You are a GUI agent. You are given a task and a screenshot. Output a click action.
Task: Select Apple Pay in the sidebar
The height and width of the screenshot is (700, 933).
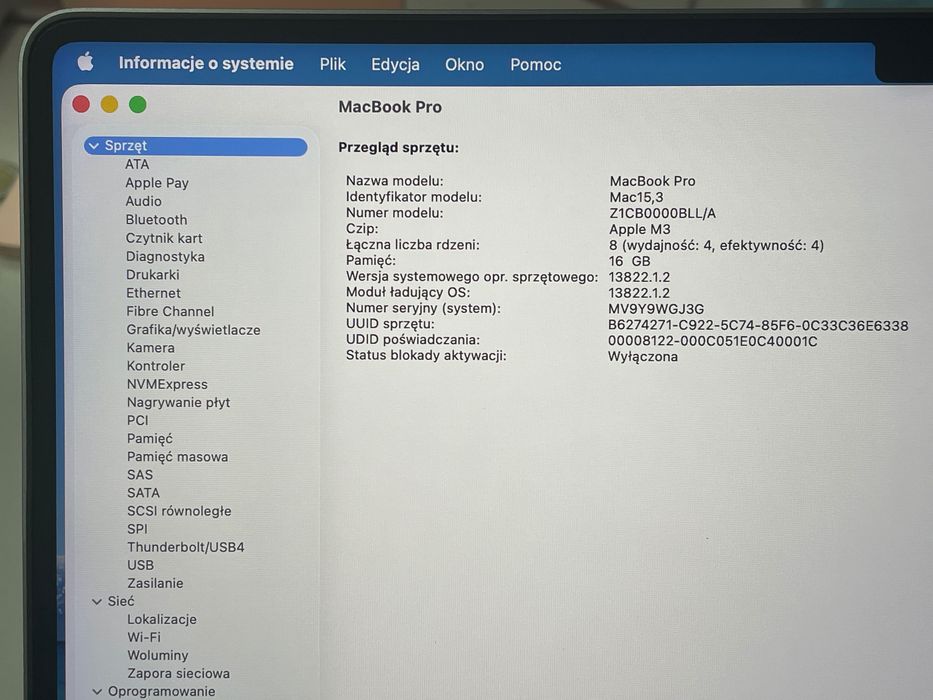(157, 183)
